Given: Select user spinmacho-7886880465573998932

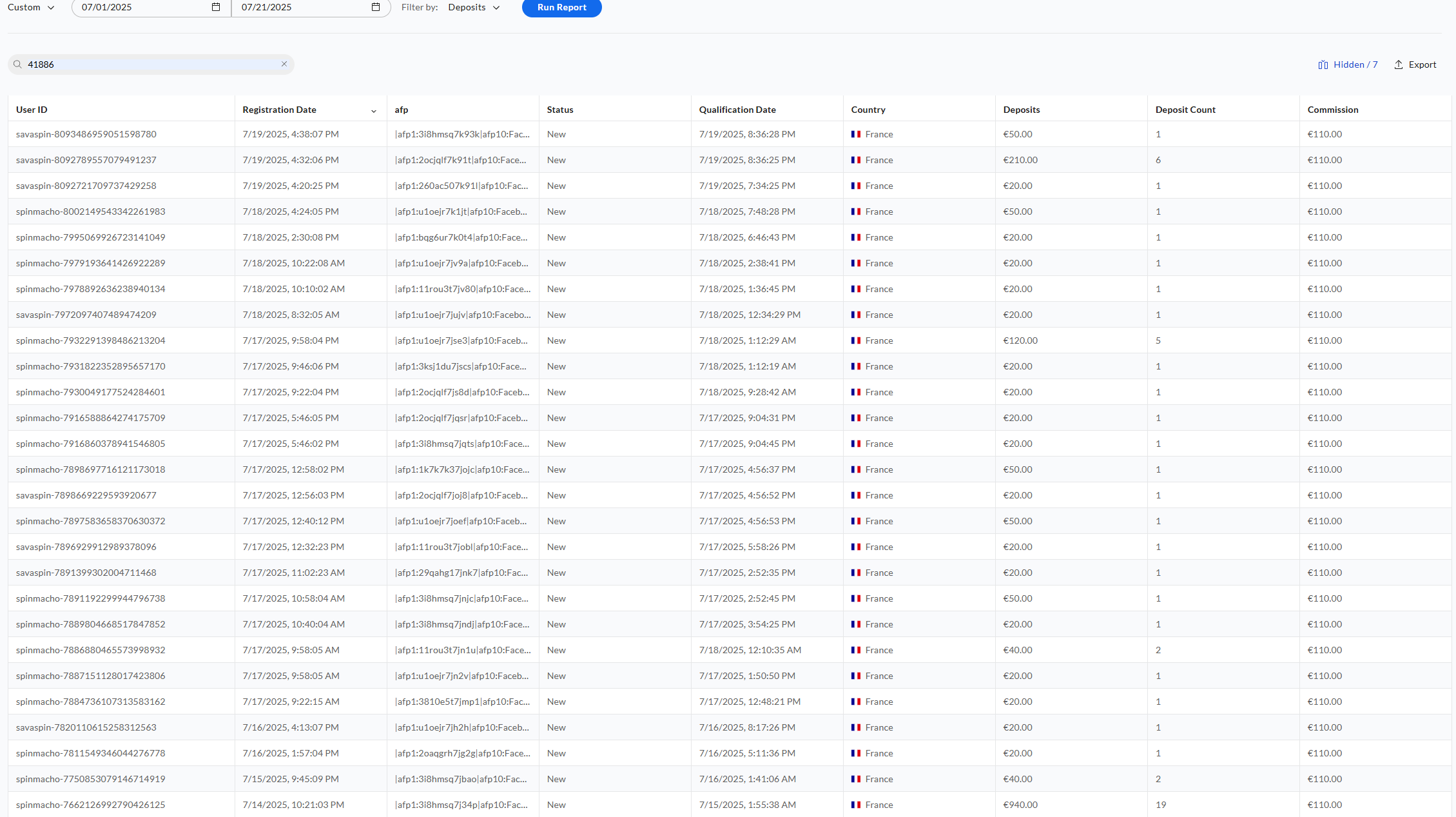Looking at the screenshot, I should 91,650.
